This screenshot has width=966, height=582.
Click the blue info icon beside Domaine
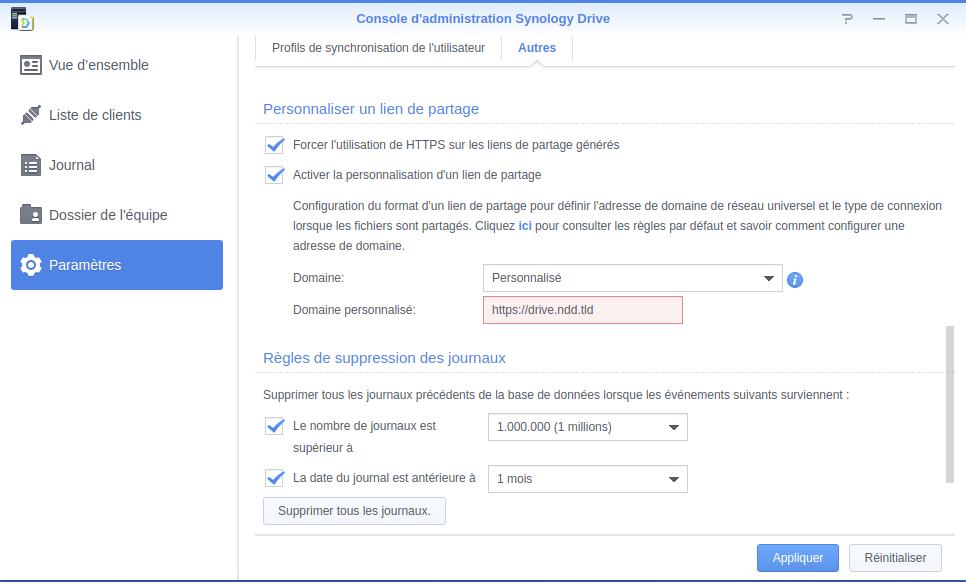click(795, 280)
